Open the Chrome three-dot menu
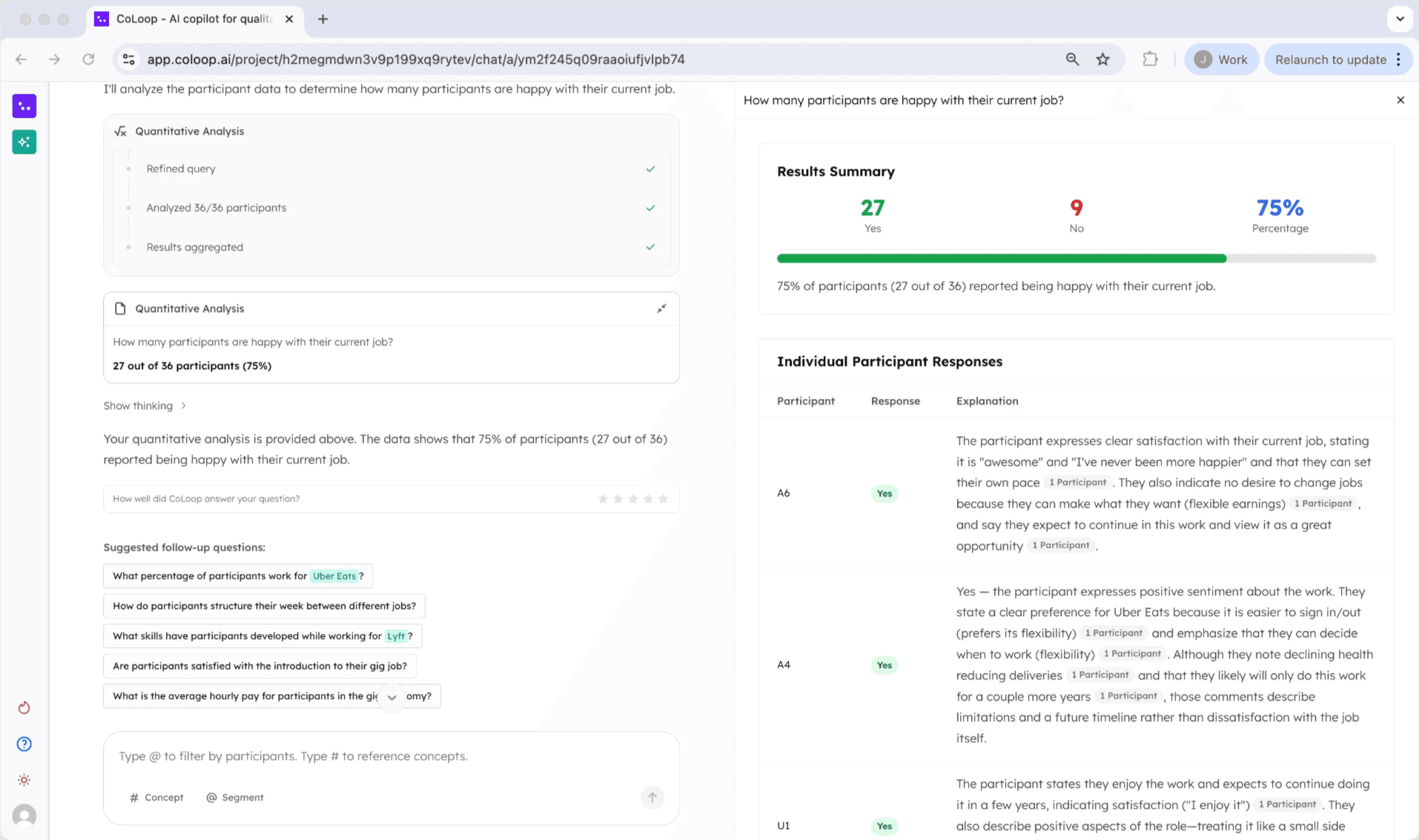This screenshot has width=1419, height=840. [1399, 59]
